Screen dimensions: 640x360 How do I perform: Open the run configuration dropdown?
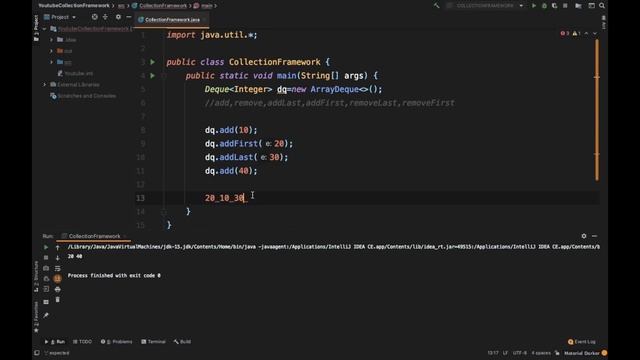coord(485,6)
